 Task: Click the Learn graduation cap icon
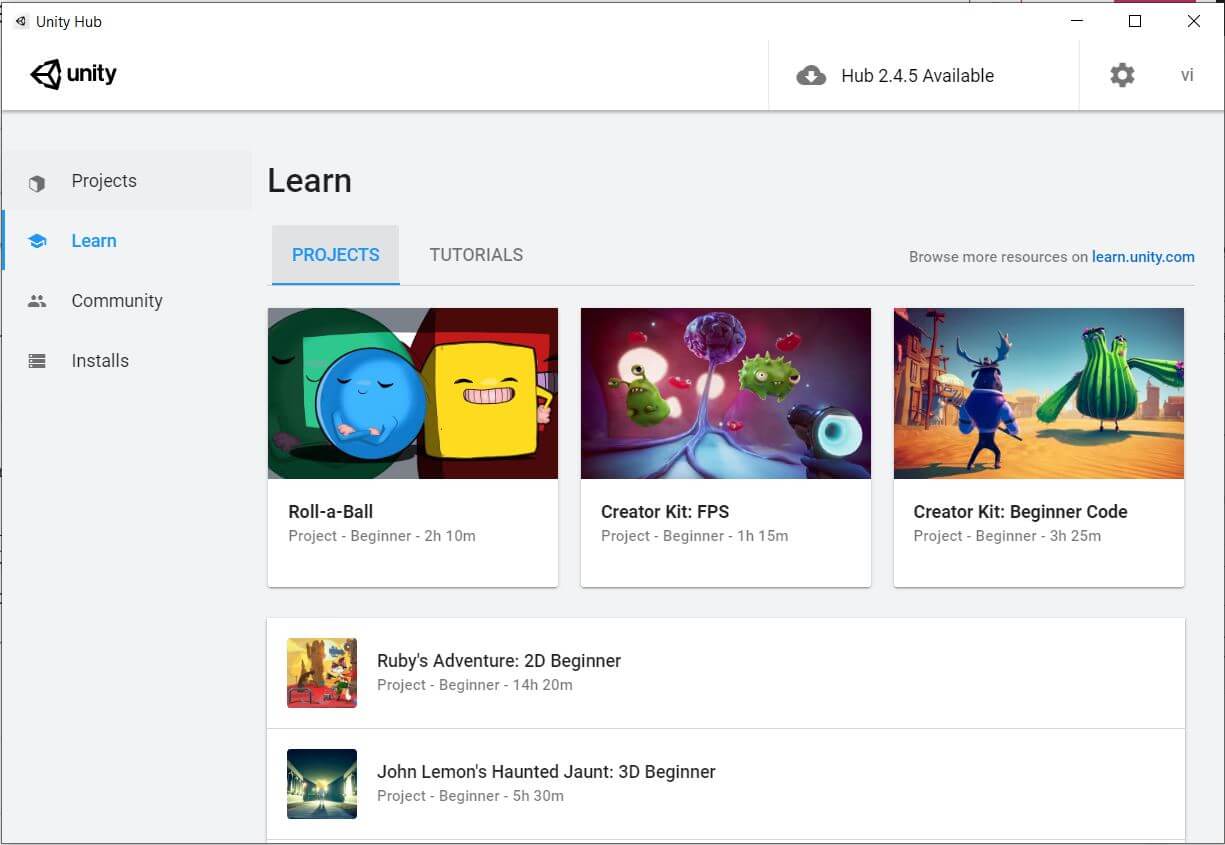(37, 241)
